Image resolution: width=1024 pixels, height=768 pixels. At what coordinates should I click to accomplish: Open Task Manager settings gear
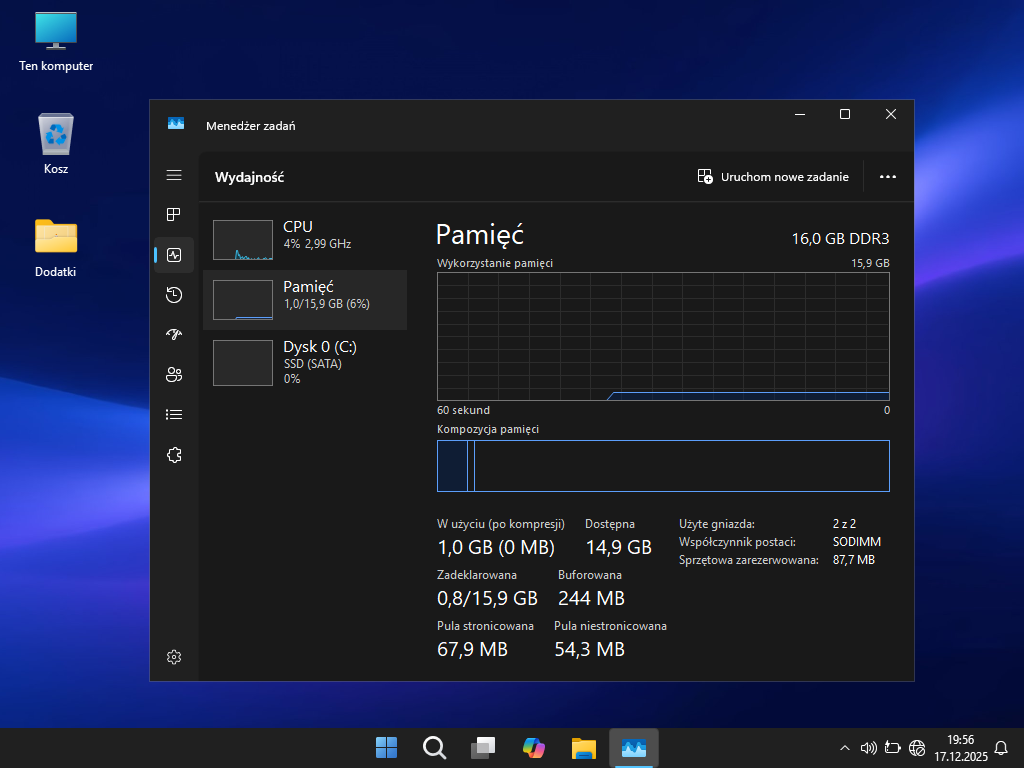tap(174, 657)
